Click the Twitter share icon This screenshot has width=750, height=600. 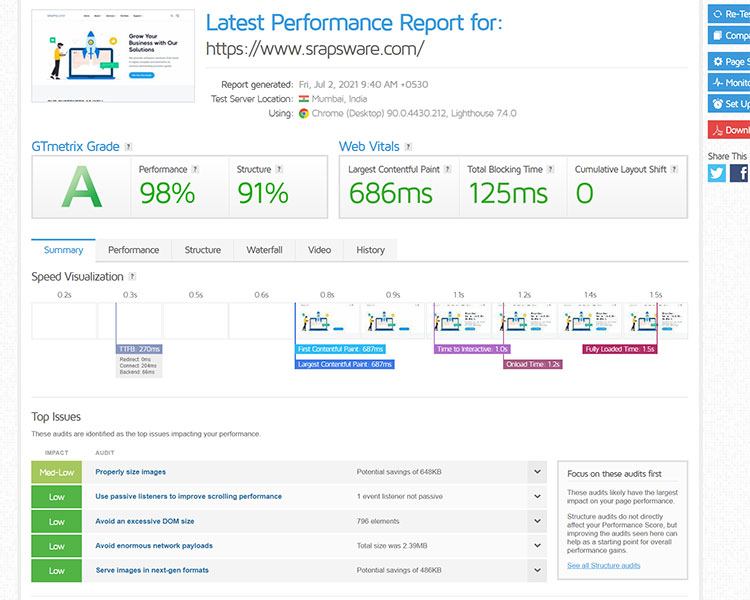(x=717, y=173)
